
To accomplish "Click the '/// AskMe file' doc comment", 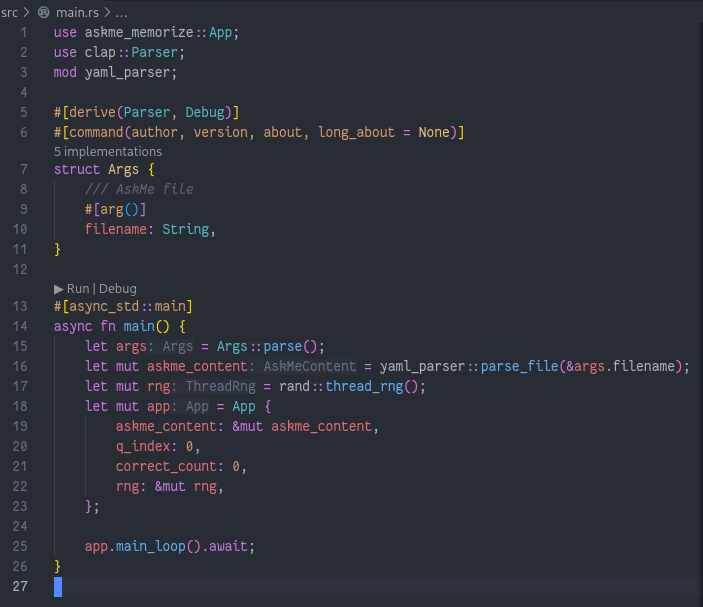I will click(x=139, y=189).
